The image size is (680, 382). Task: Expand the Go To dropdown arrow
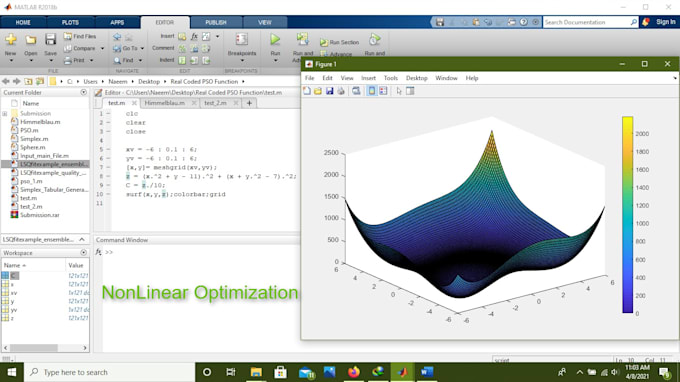click(142, 49)
